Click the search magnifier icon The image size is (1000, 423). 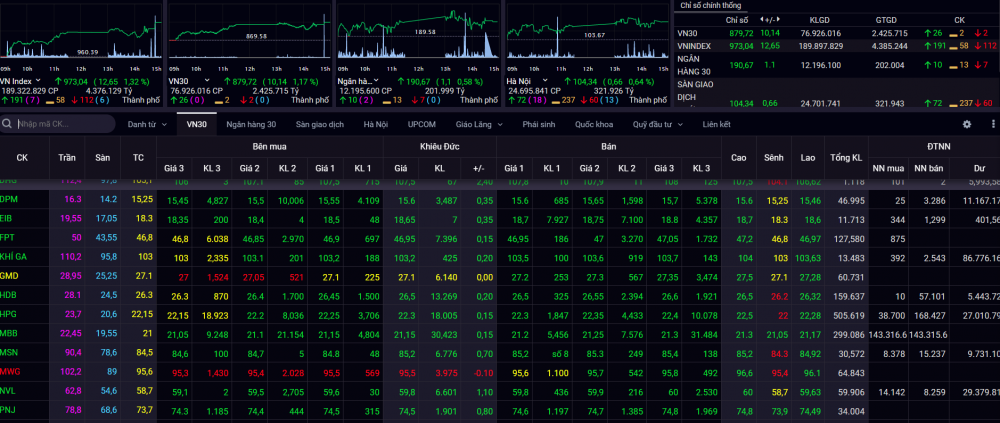(8, 124)
